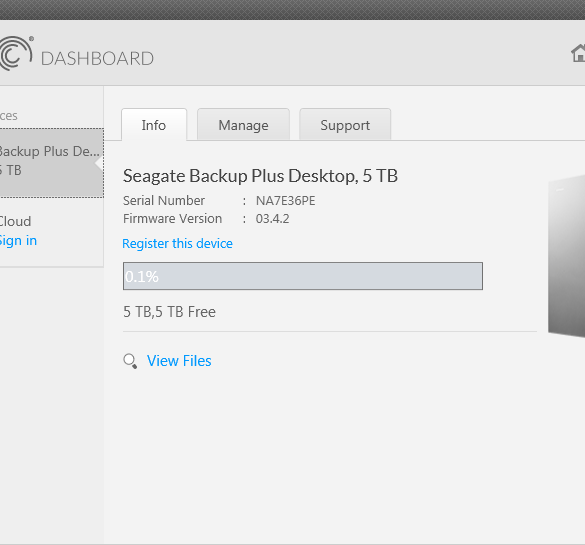Click the Seagate spiral logo
The width and height of the screenshot is (585, 545).
coord(15,53)
